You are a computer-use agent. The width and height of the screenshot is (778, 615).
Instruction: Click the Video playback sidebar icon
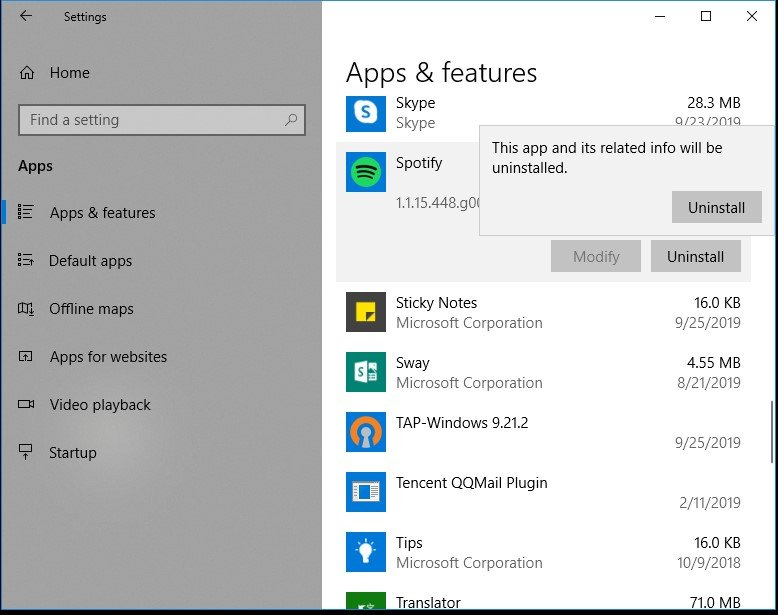(26, 405)
